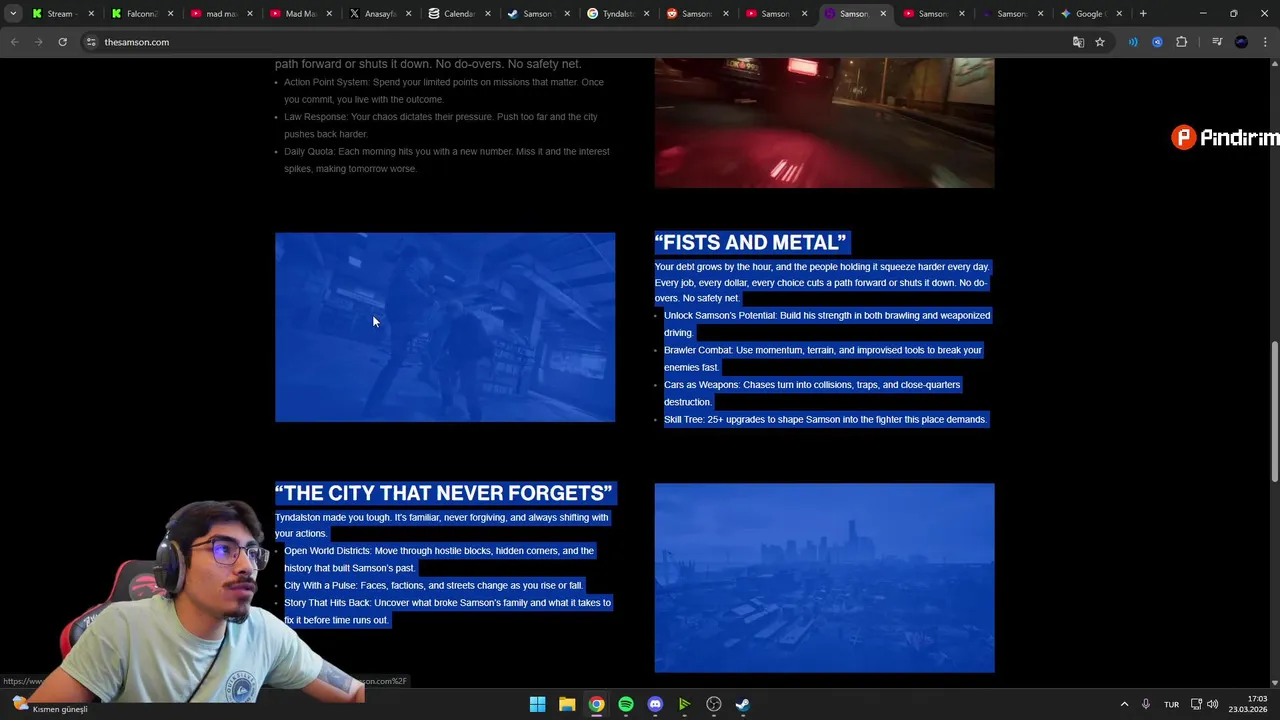Viewport: 1280px width, 720px height.
Task: Open the 'Kısmen güneşli' weather widget
Action: pos(48,704)
